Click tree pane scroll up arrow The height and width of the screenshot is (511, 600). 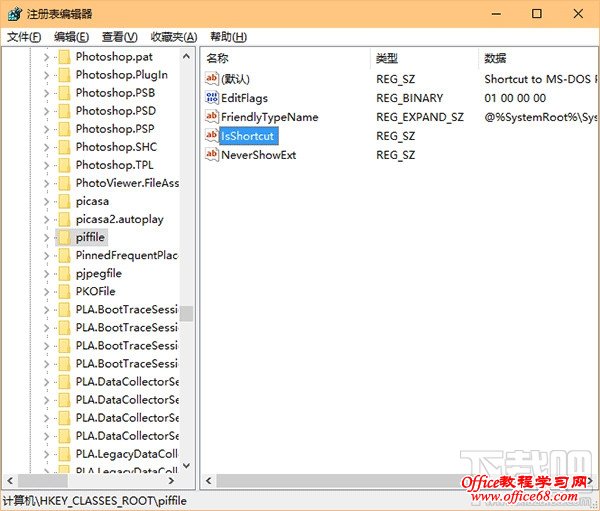pos(186,56)
